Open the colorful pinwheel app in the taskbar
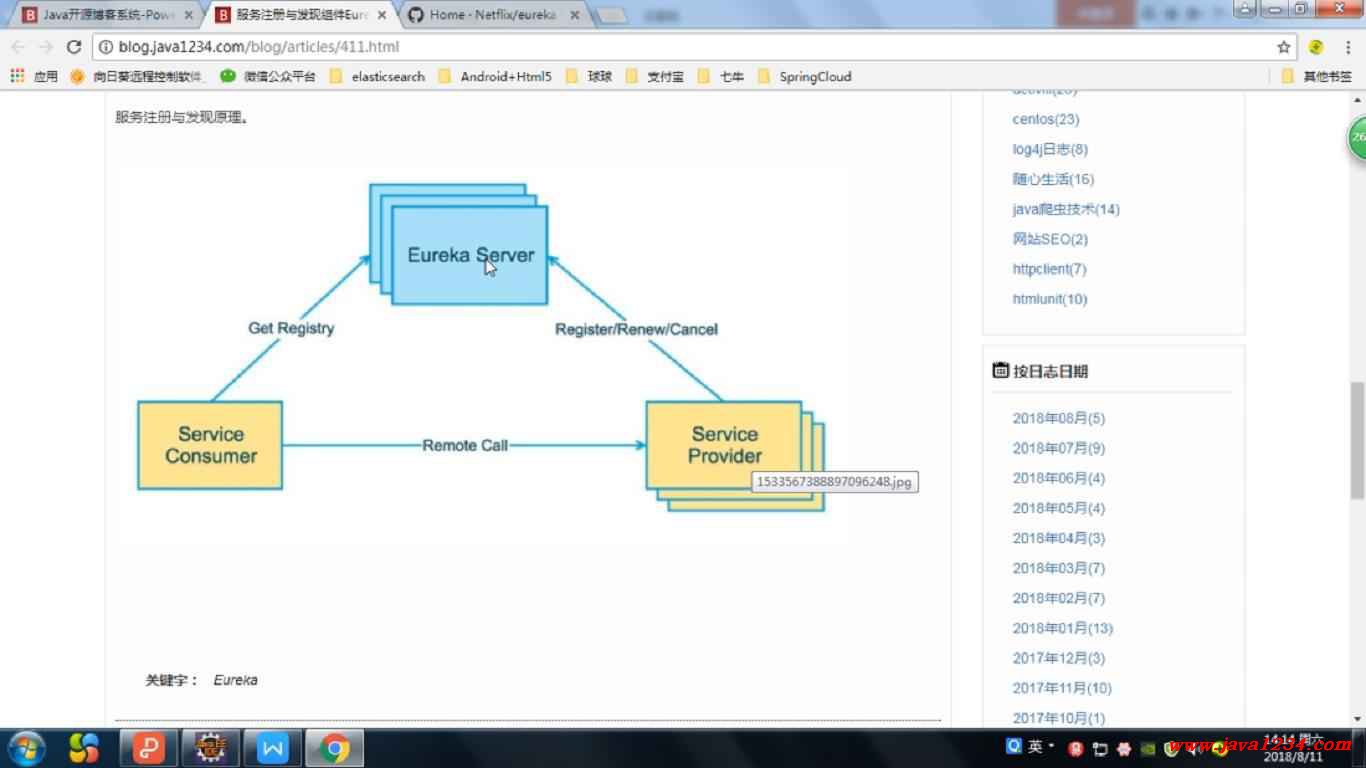 pos(84,748)
